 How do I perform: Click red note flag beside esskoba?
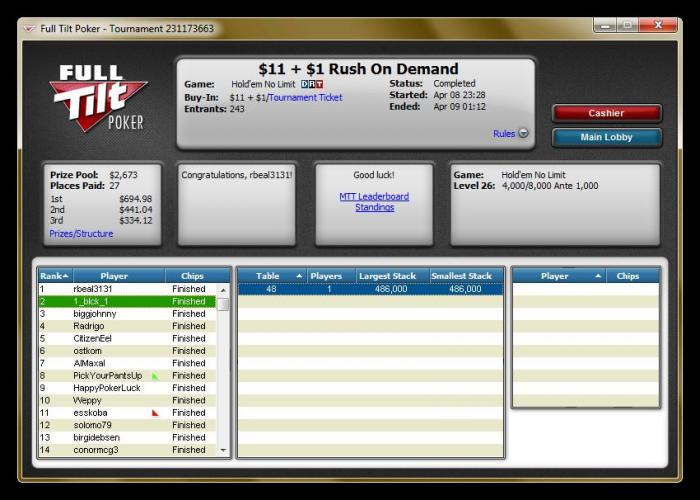(x=155, y=413)
